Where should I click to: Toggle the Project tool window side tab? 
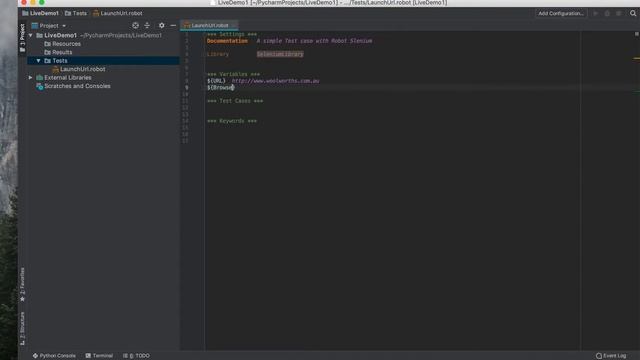[22, 38]
